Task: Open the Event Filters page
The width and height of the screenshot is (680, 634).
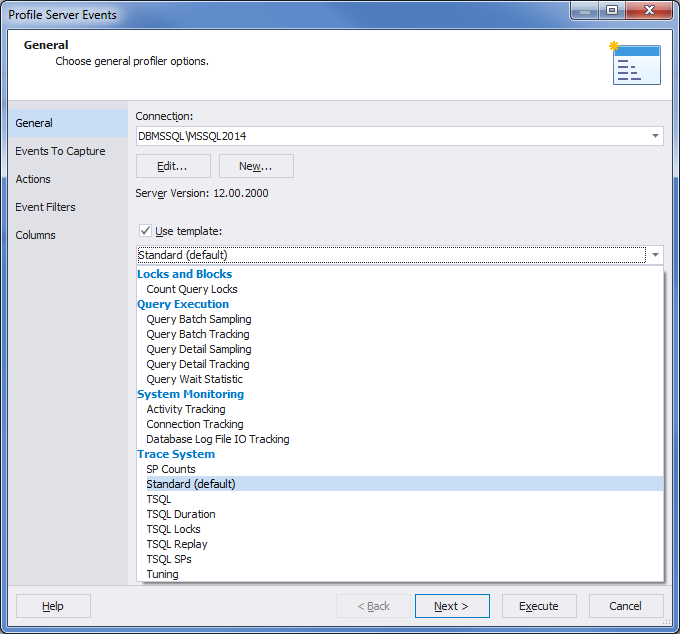Action: pos(68,207)
